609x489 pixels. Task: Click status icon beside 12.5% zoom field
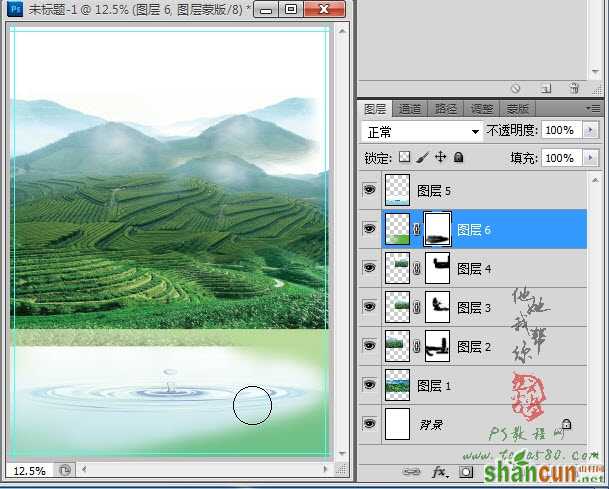64,471
